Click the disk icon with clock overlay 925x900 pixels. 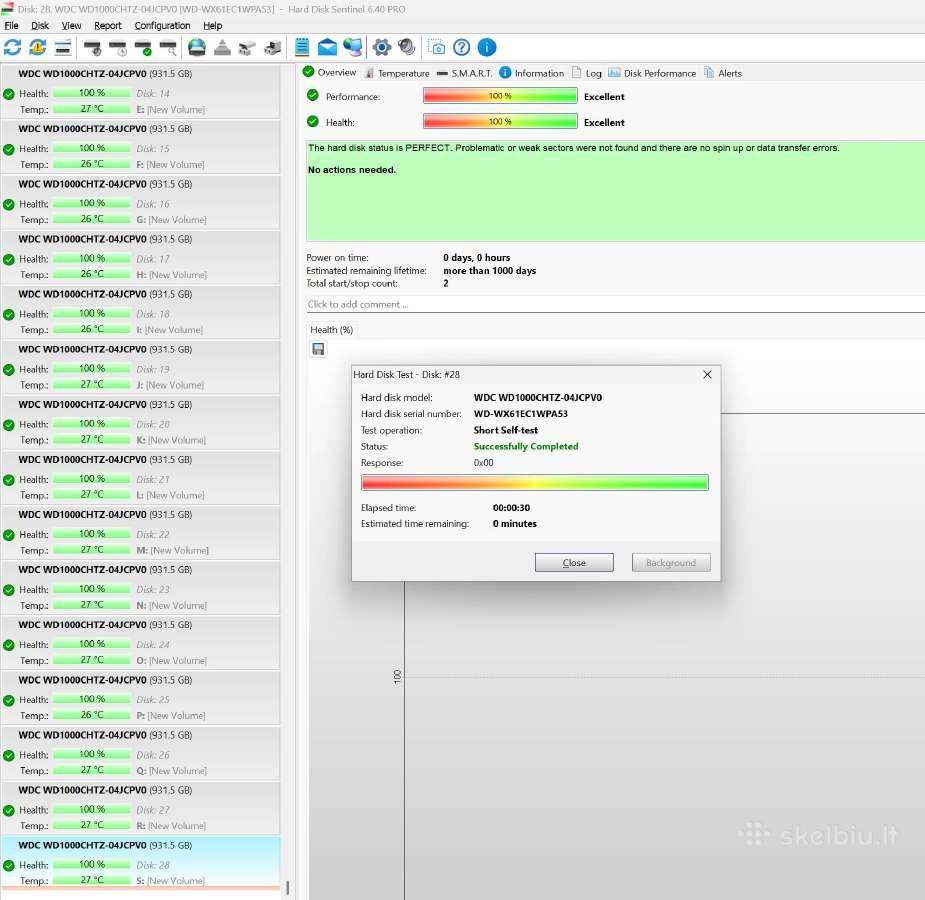117,47
